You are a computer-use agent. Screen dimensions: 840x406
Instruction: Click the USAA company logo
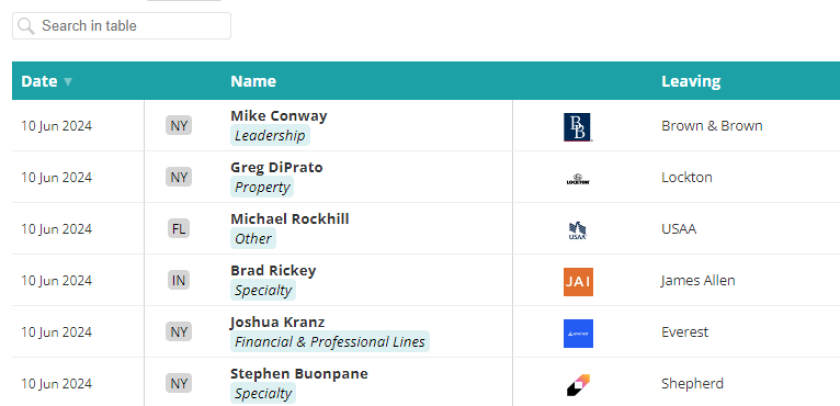click(578, 230)
